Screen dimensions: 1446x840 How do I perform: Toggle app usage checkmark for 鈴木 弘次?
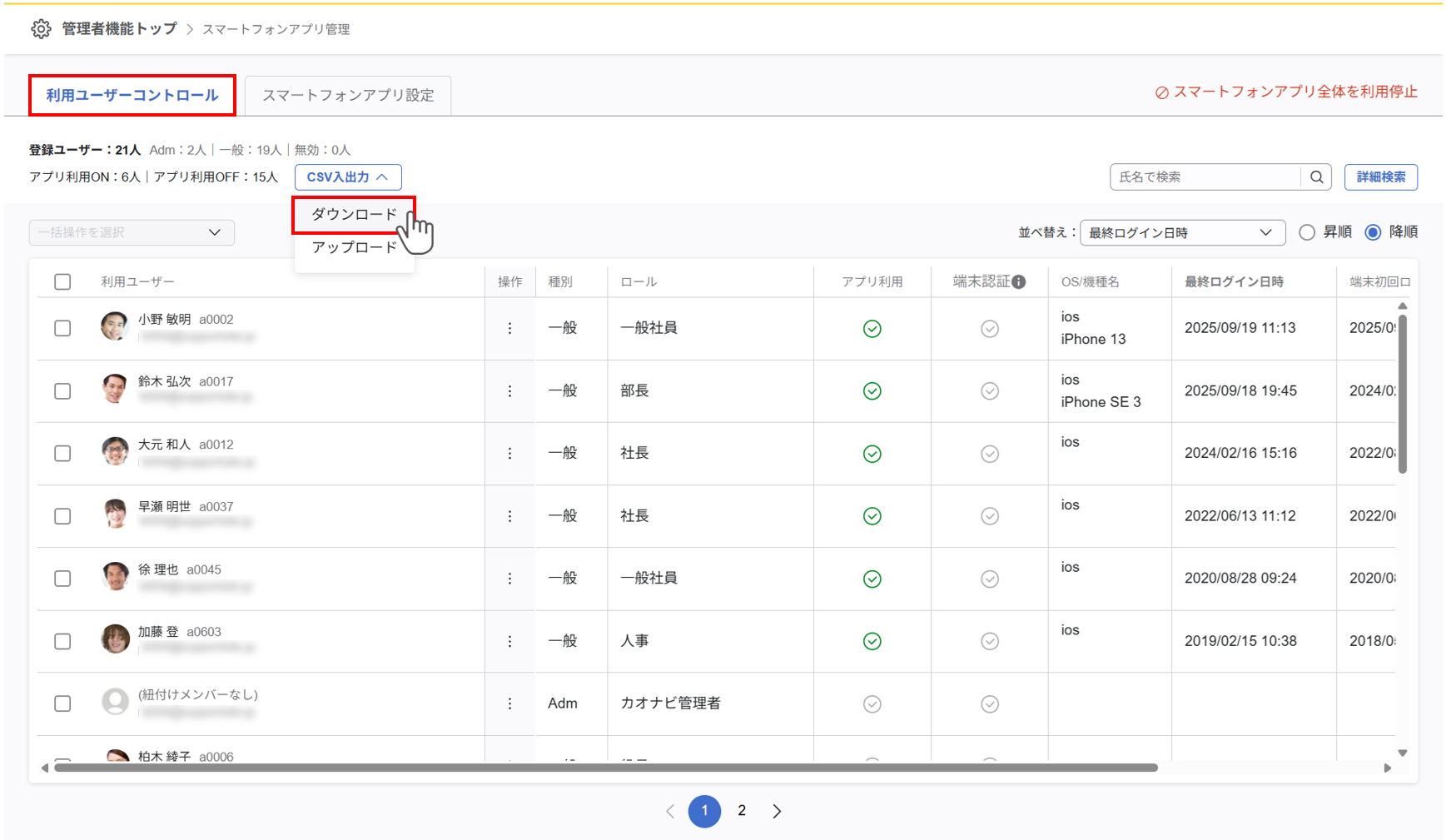tap(872, 391)
